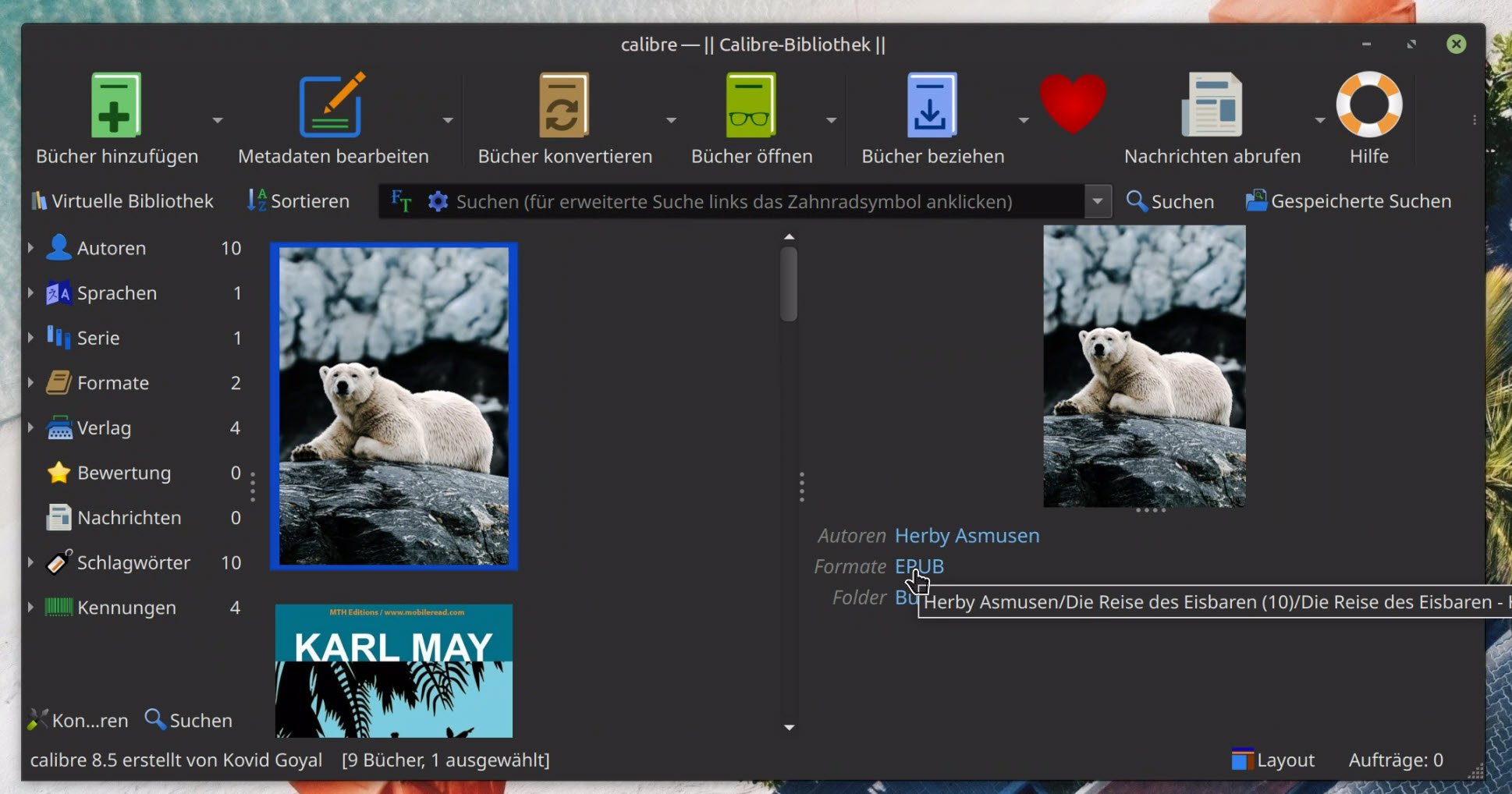
Task: Open the Virtuelle Bibliothek menu
Action: (x=122, y=201)
